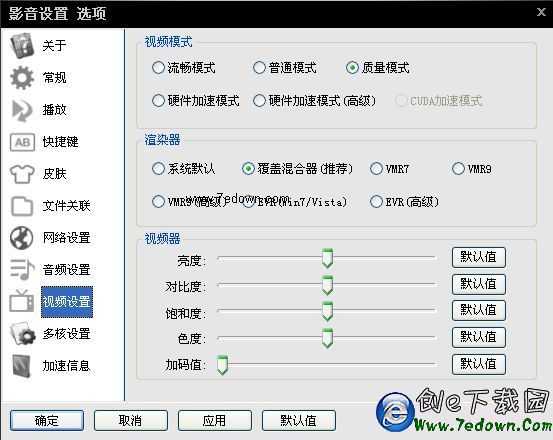Select VMR9 renderer option
553x440 pixels.
coord(458,169)
